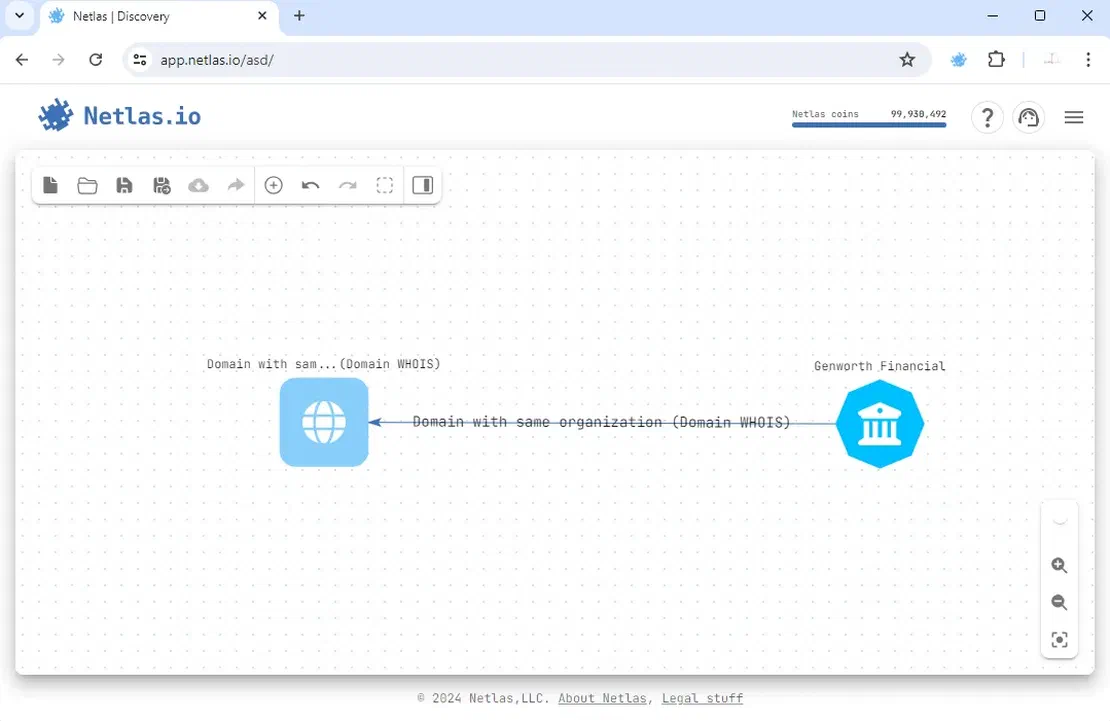This screenshot has width=1110, height=721.
Task: Open the help question mark
Action: pos(987,117)
